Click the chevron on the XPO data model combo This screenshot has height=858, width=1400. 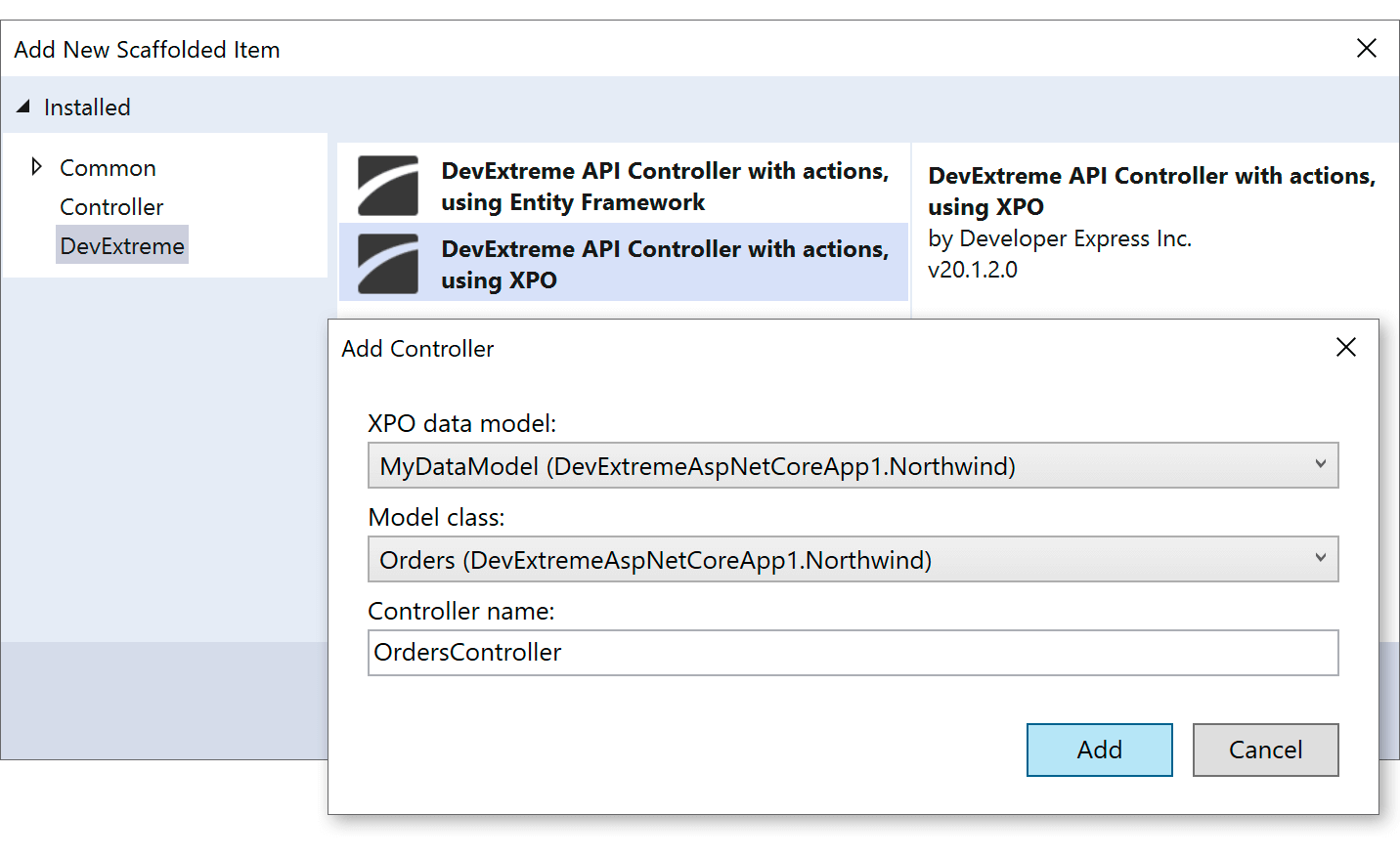(1322, 465)
